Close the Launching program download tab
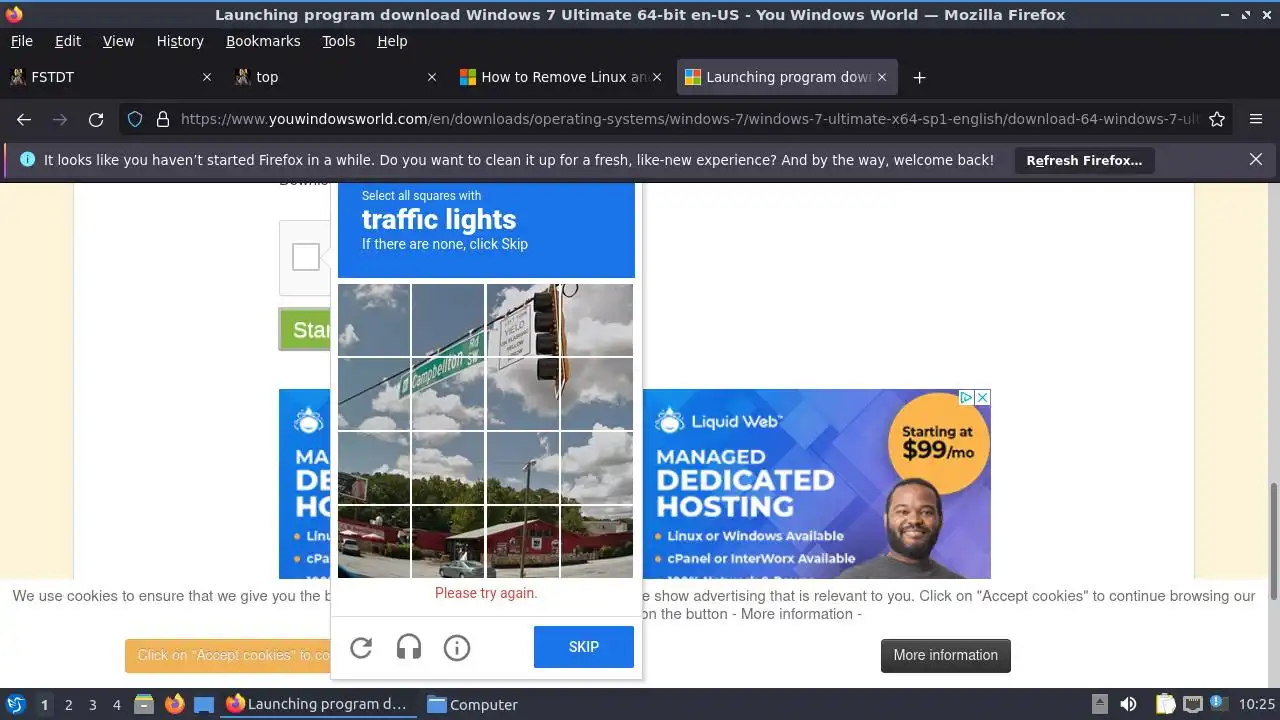 point(882,77)
